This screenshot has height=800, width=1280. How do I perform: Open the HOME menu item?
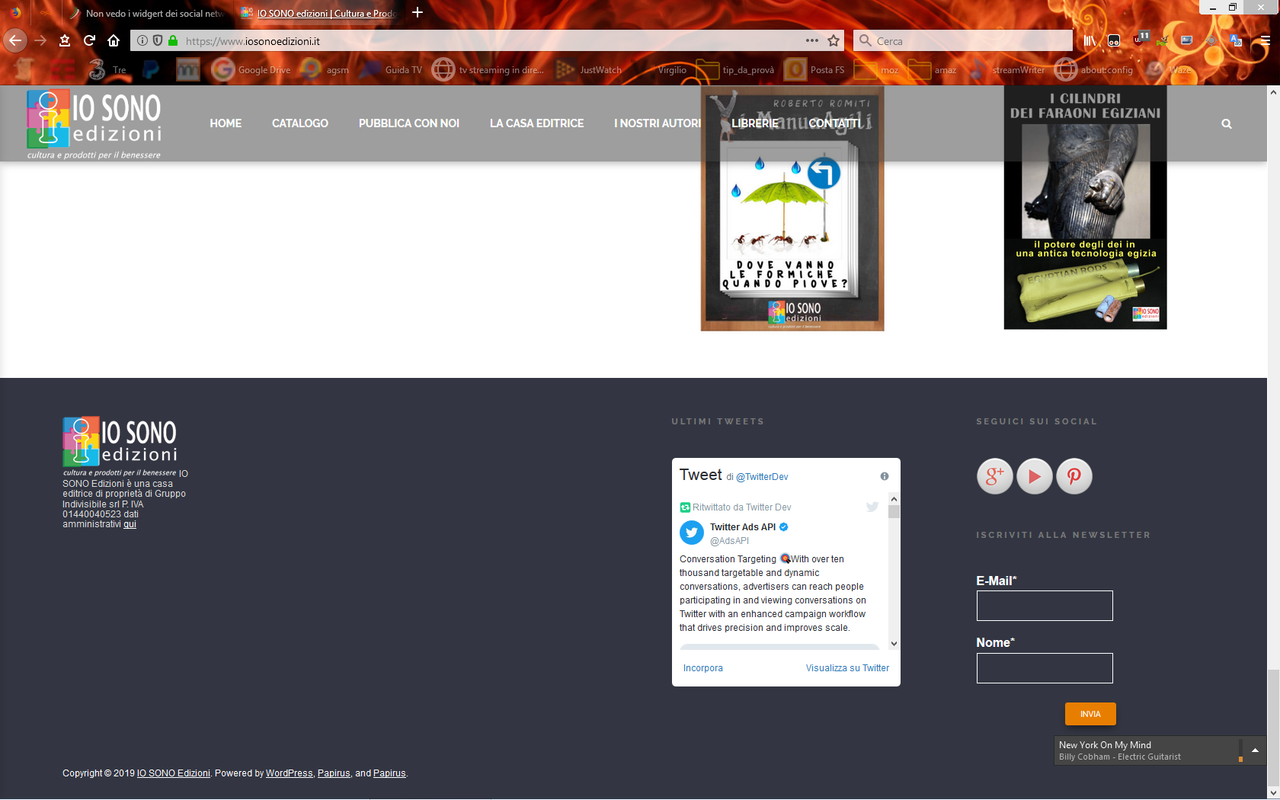tap(226, 123)
